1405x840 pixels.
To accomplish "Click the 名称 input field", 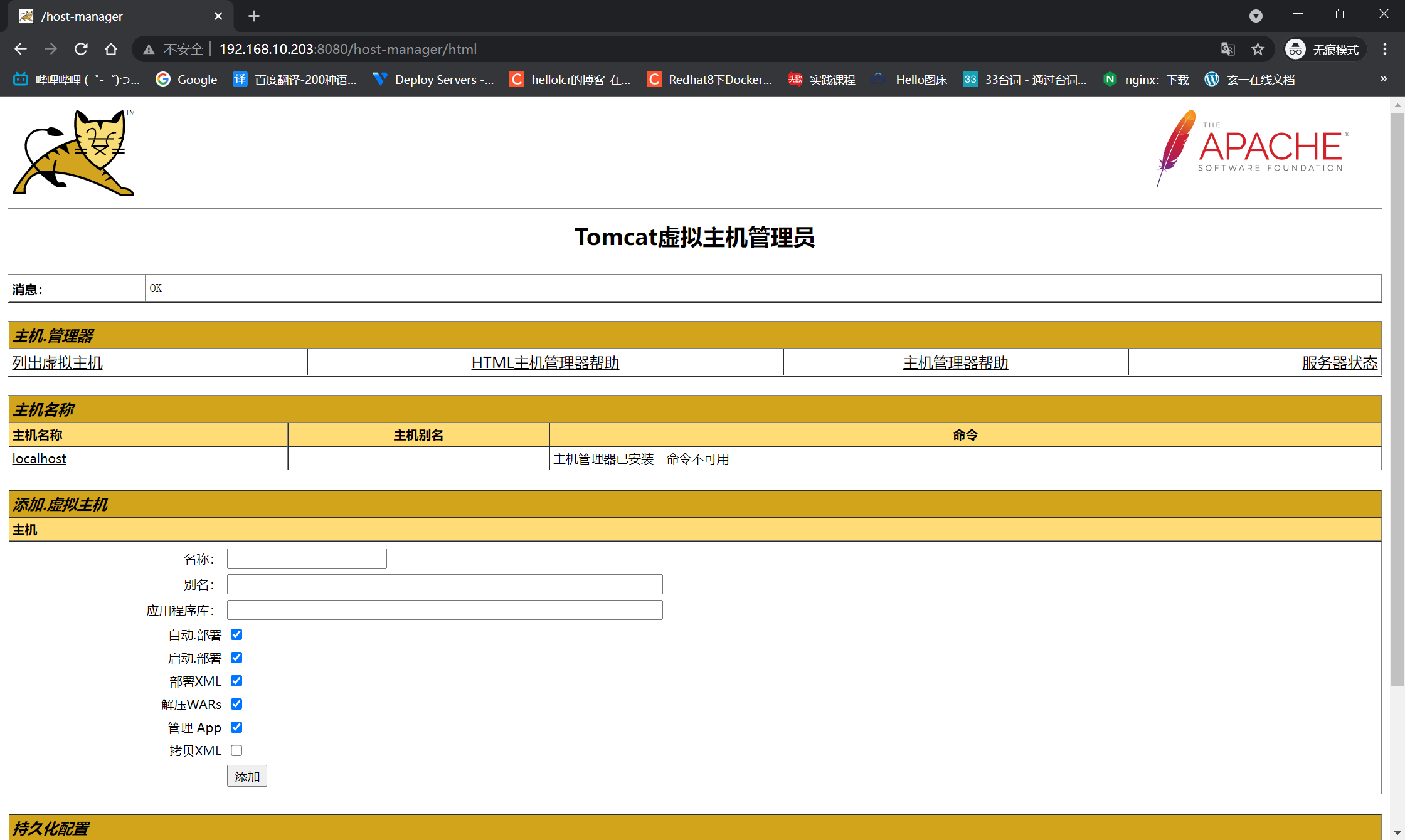I will (307, 559).
